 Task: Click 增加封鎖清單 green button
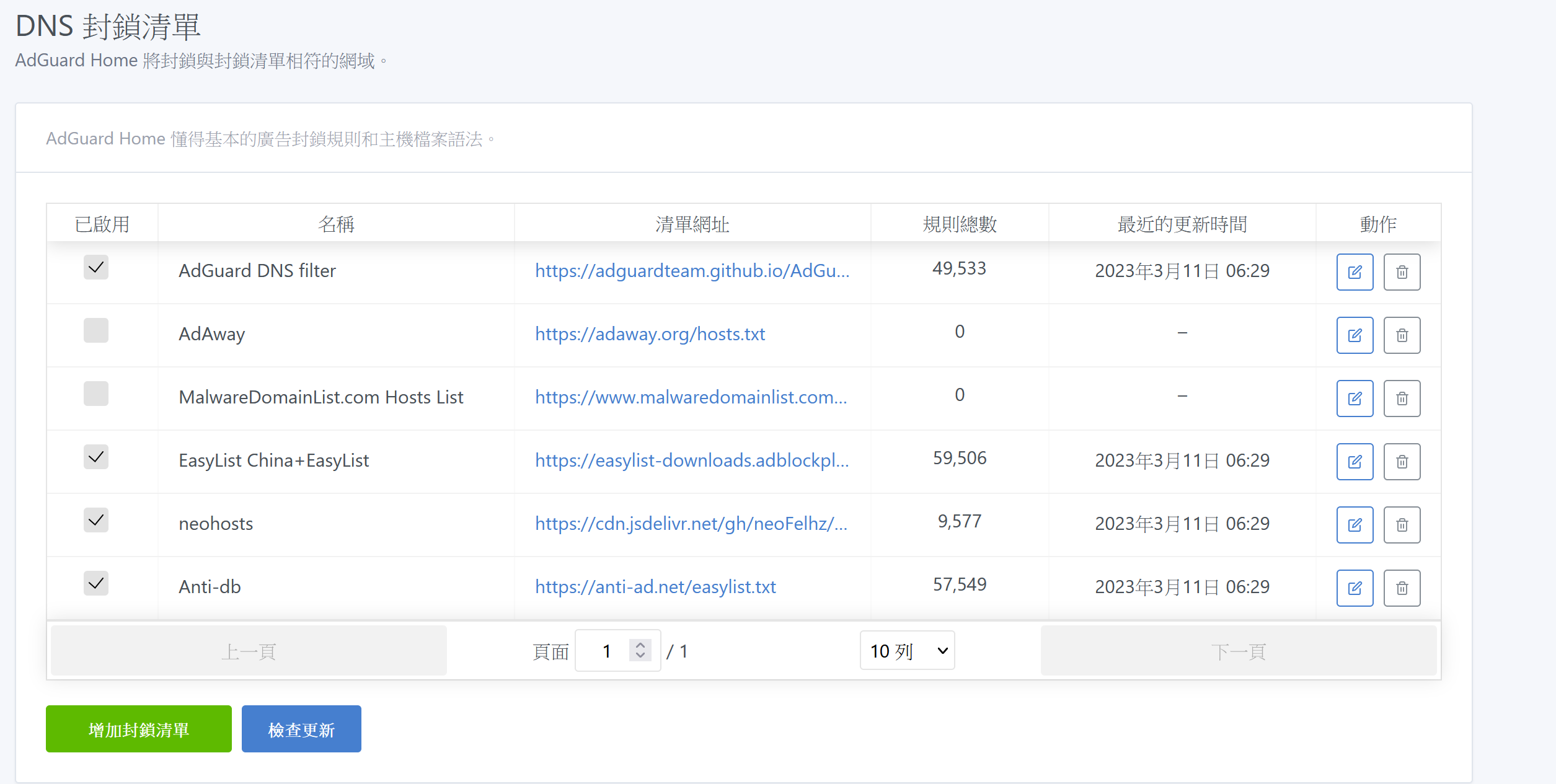tap(139, 729)
